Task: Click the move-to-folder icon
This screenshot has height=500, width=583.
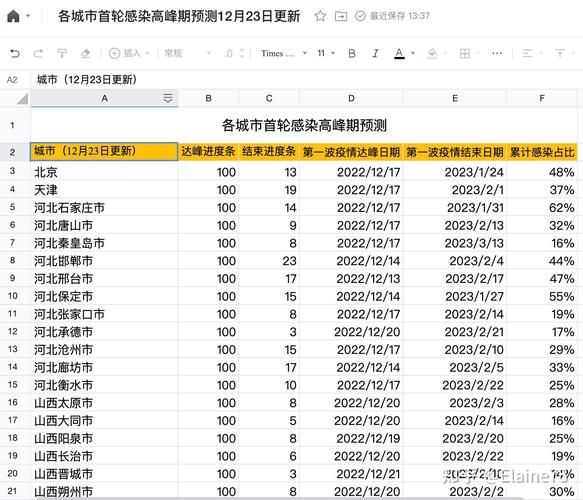Action: point(341,16)
